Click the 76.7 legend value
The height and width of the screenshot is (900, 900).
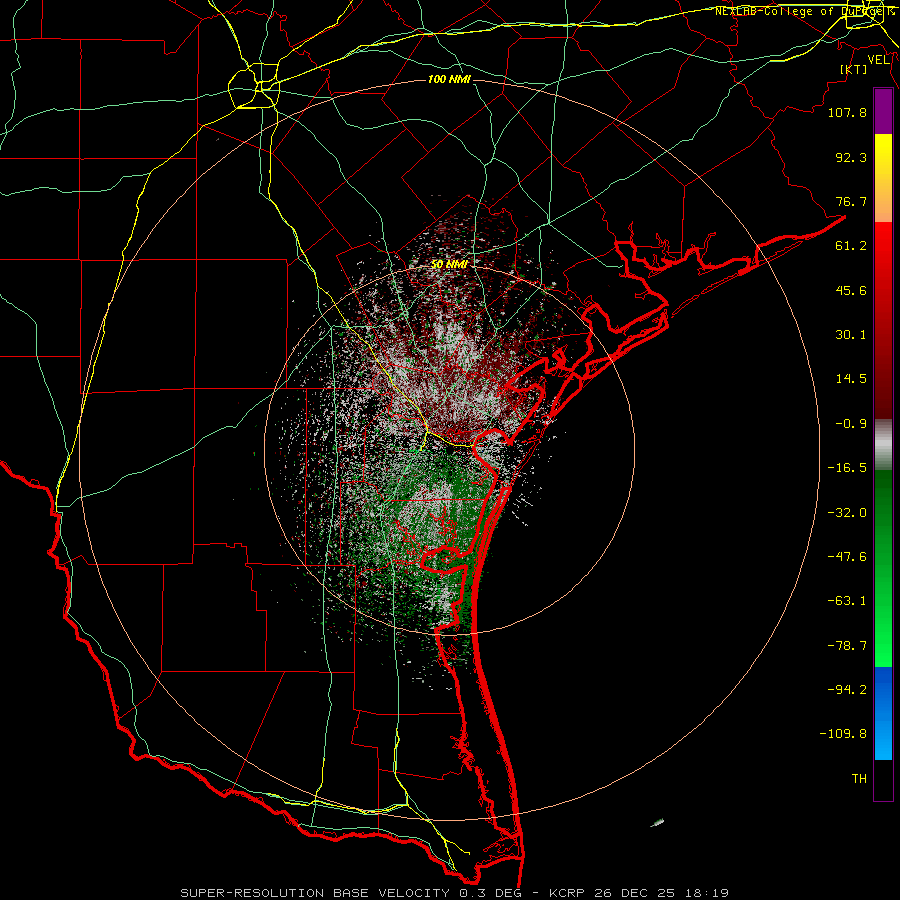[x=851, y=201]
